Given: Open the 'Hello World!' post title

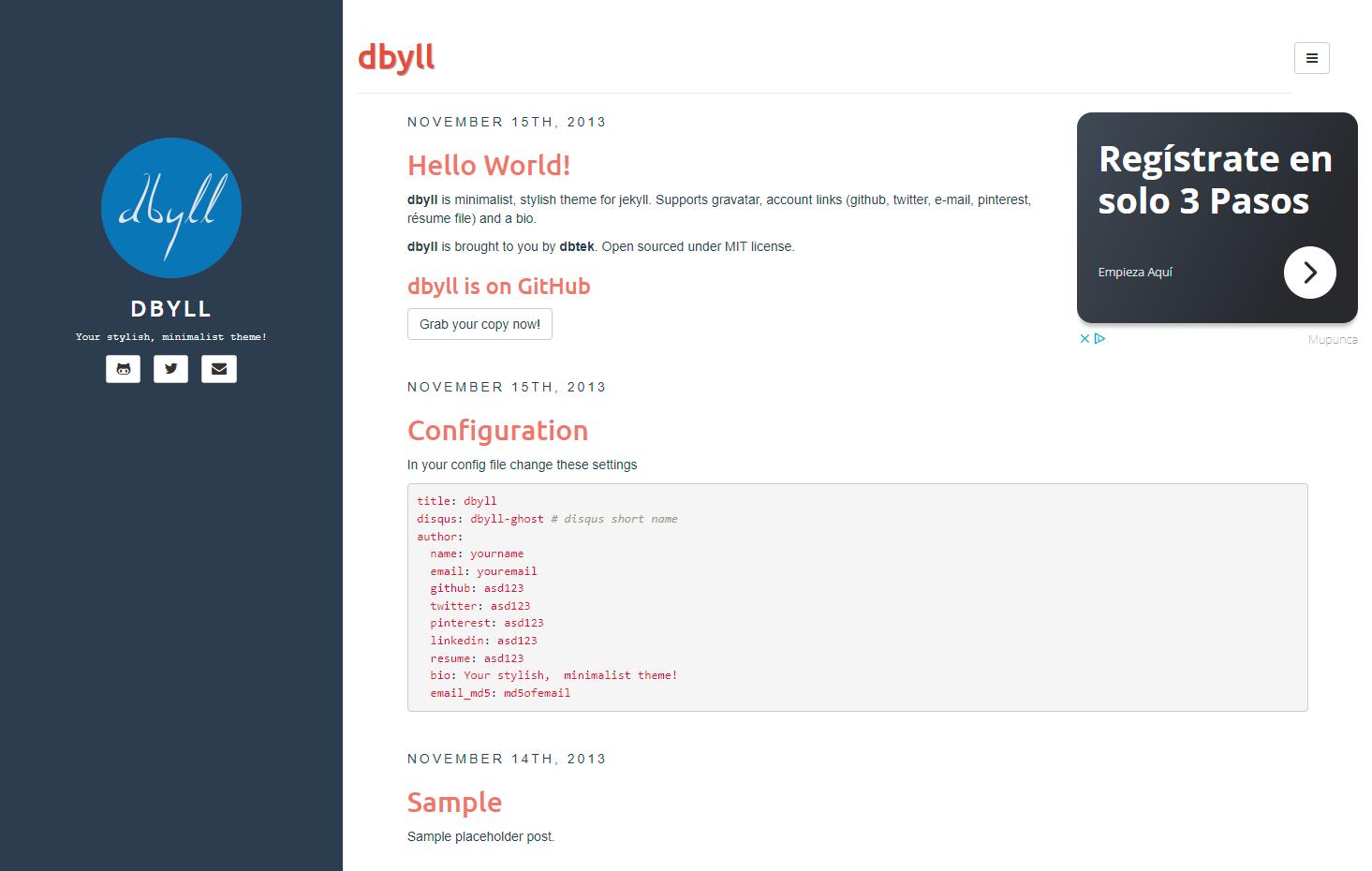Looking at the screenshot, I should tap(488, 166).
